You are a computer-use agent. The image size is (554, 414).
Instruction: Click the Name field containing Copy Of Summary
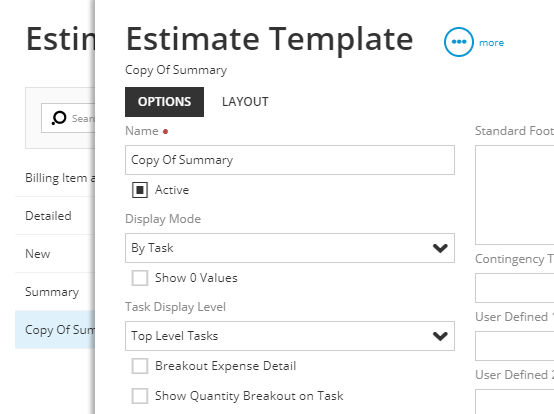[290, 160]
